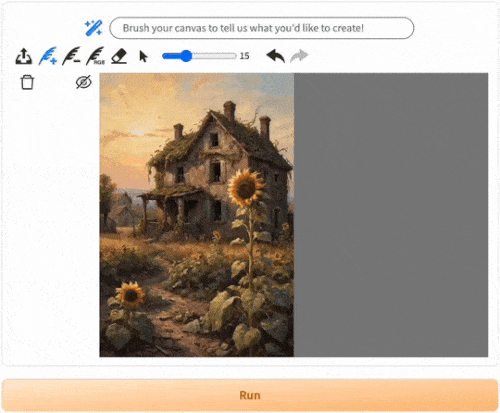Click the orange Run button
The image size is (500, 413).
tap(250, 395)
